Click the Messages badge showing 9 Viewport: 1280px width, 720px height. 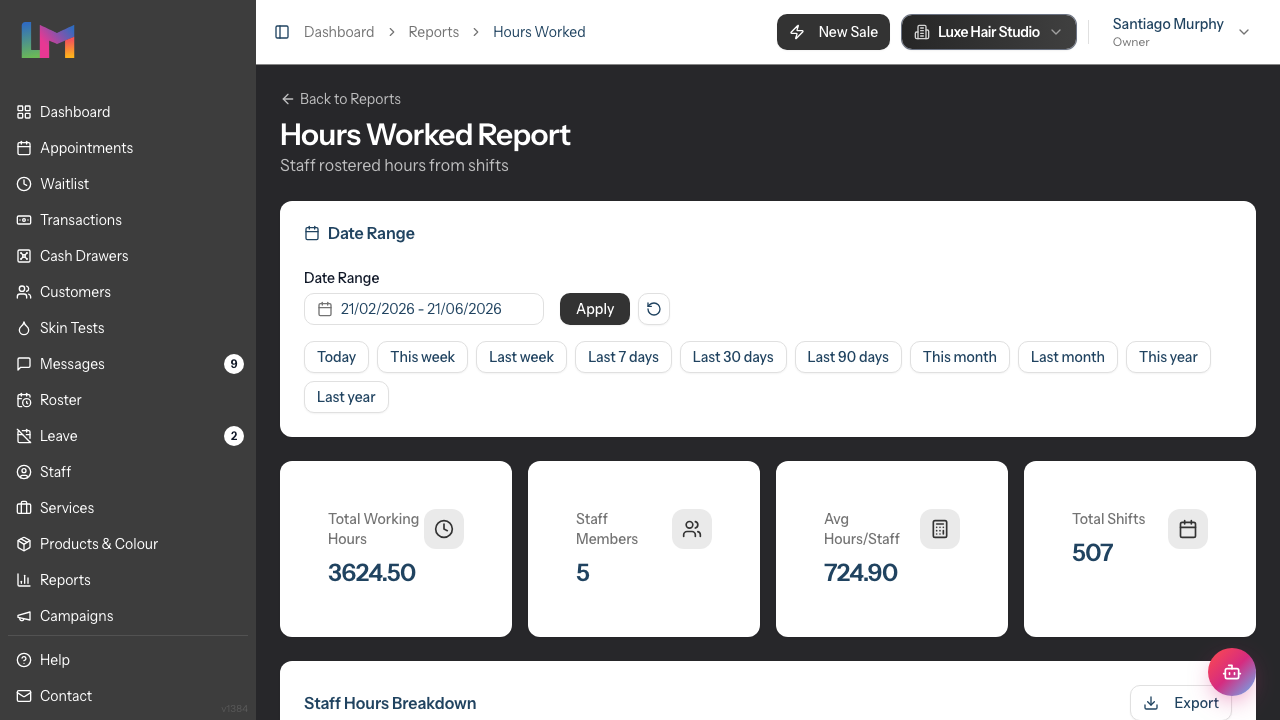(x=234, y=364)
